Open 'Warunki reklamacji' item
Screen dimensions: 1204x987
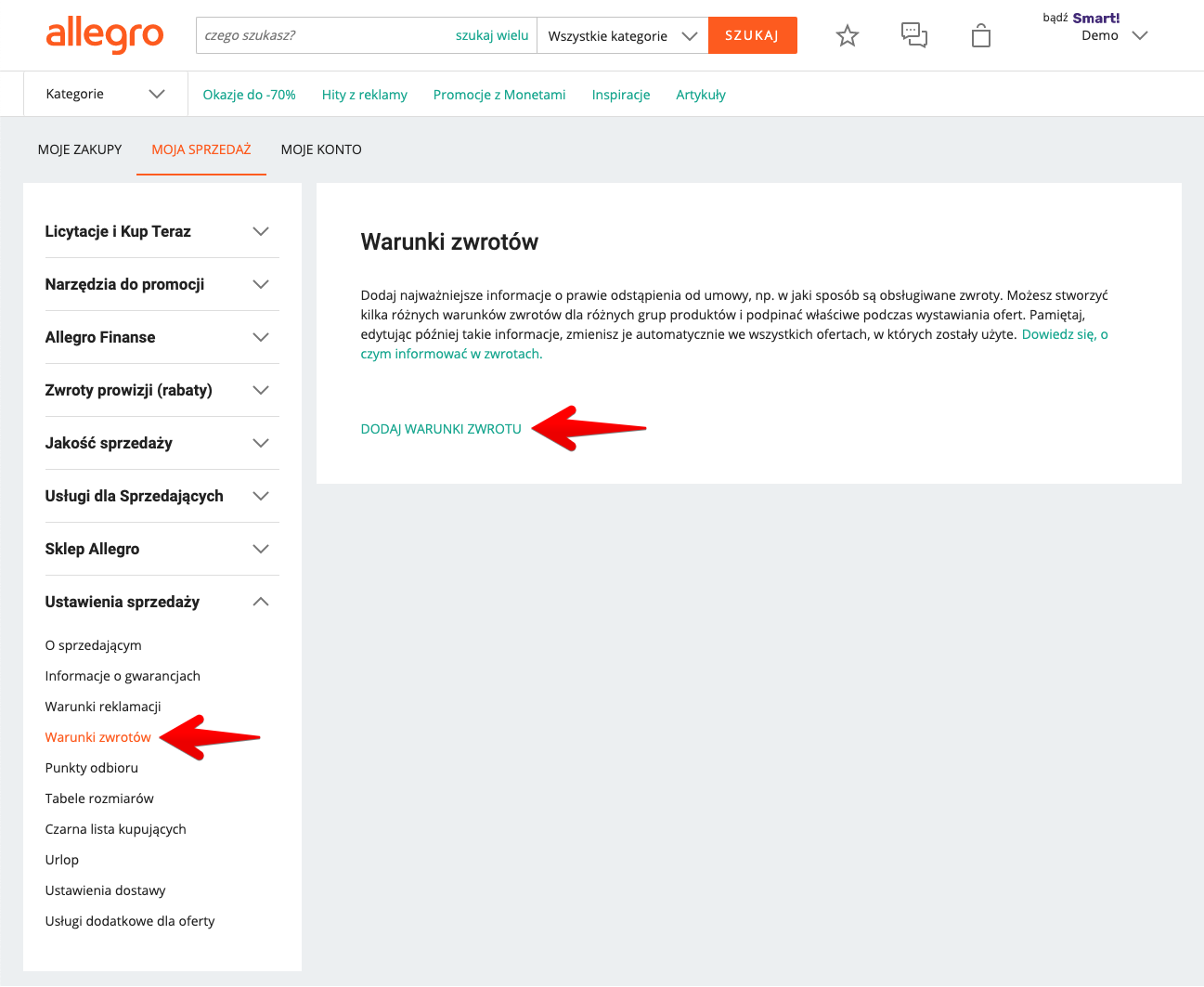point(103,707)
